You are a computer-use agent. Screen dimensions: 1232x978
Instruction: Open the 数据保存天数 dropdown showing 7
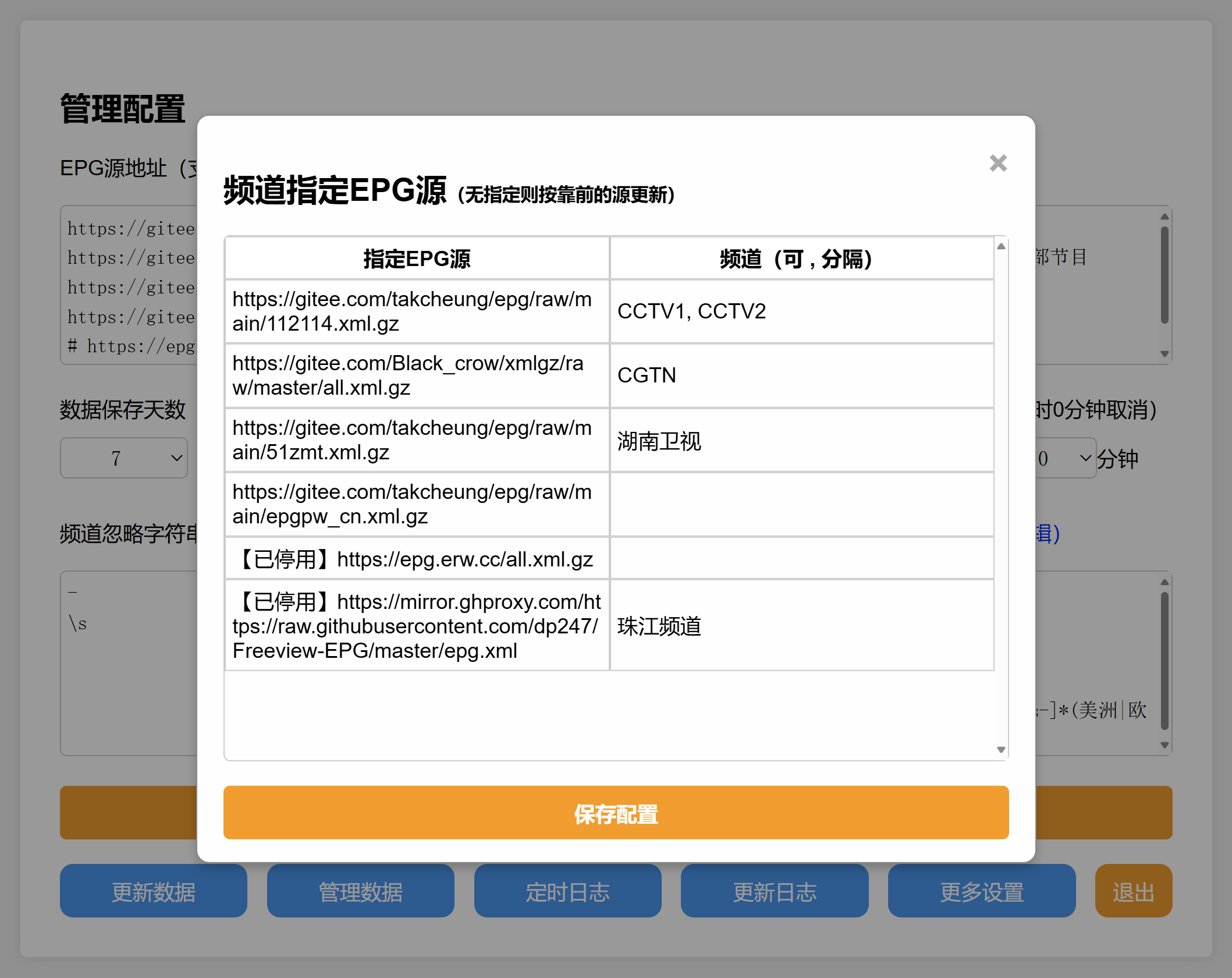pos(123,458)
